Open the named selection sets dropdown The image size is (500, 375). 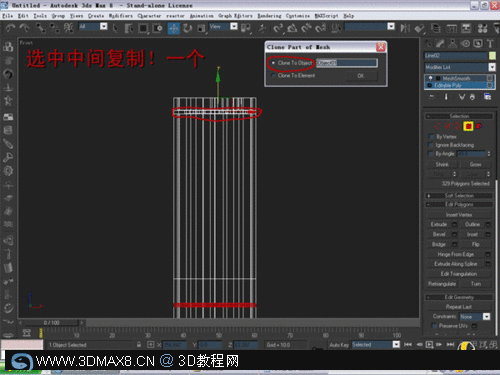[x=391, y=26]
